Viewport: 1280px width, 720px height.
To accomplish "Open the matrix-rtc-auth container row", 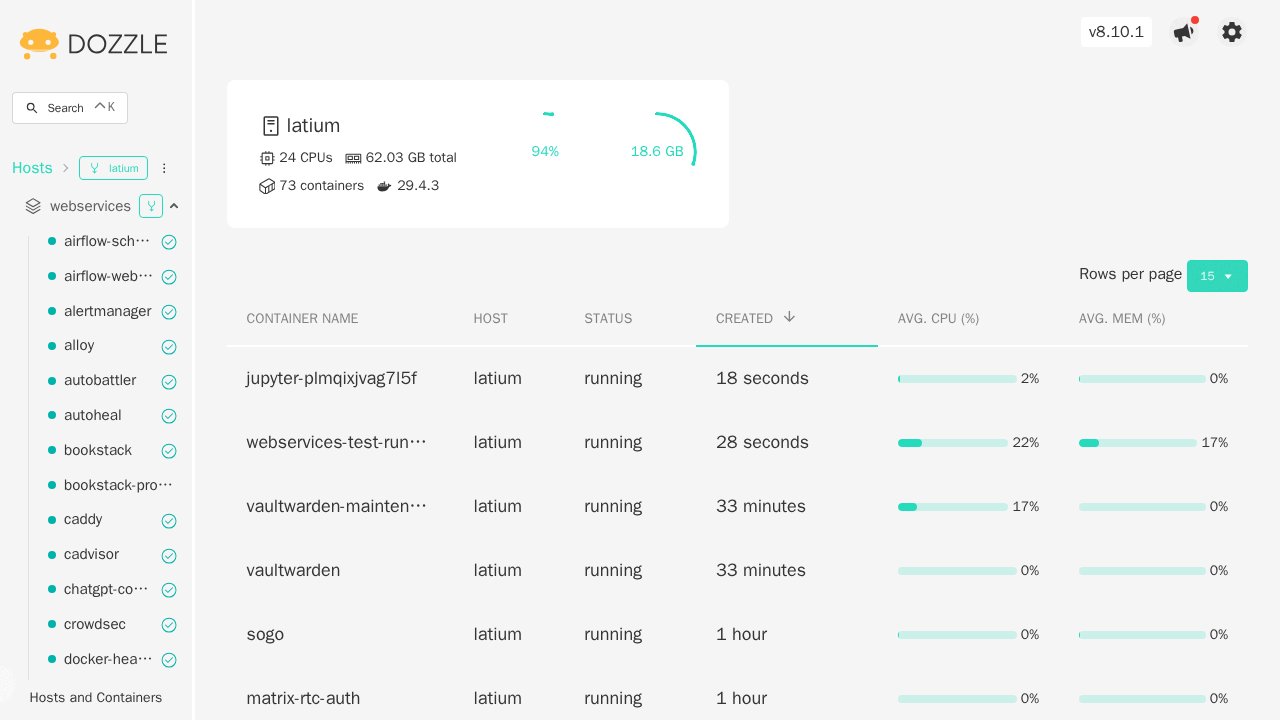I will coord(737,698).
